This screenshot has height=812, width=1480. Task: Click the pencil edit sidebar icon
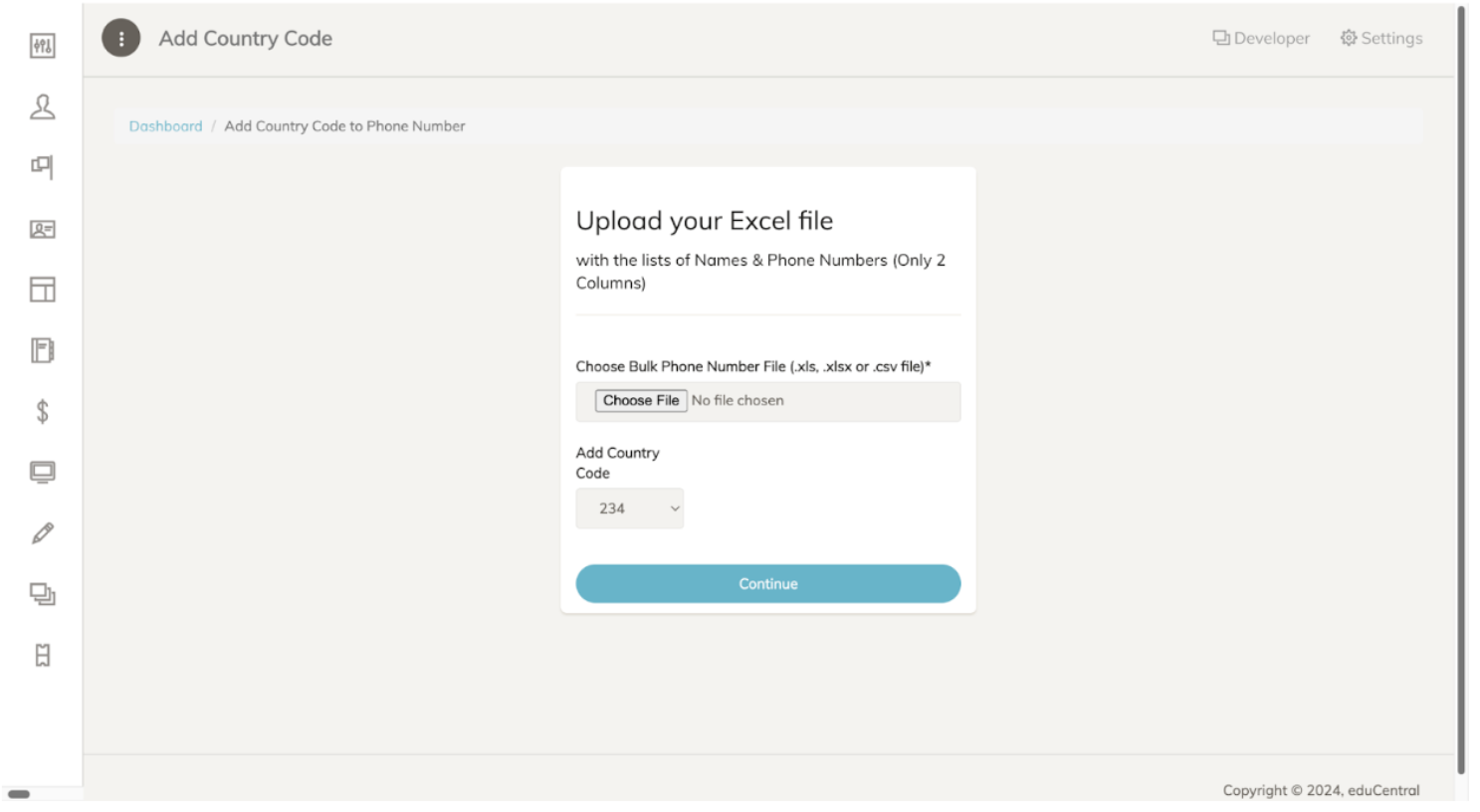coord(43,533)
